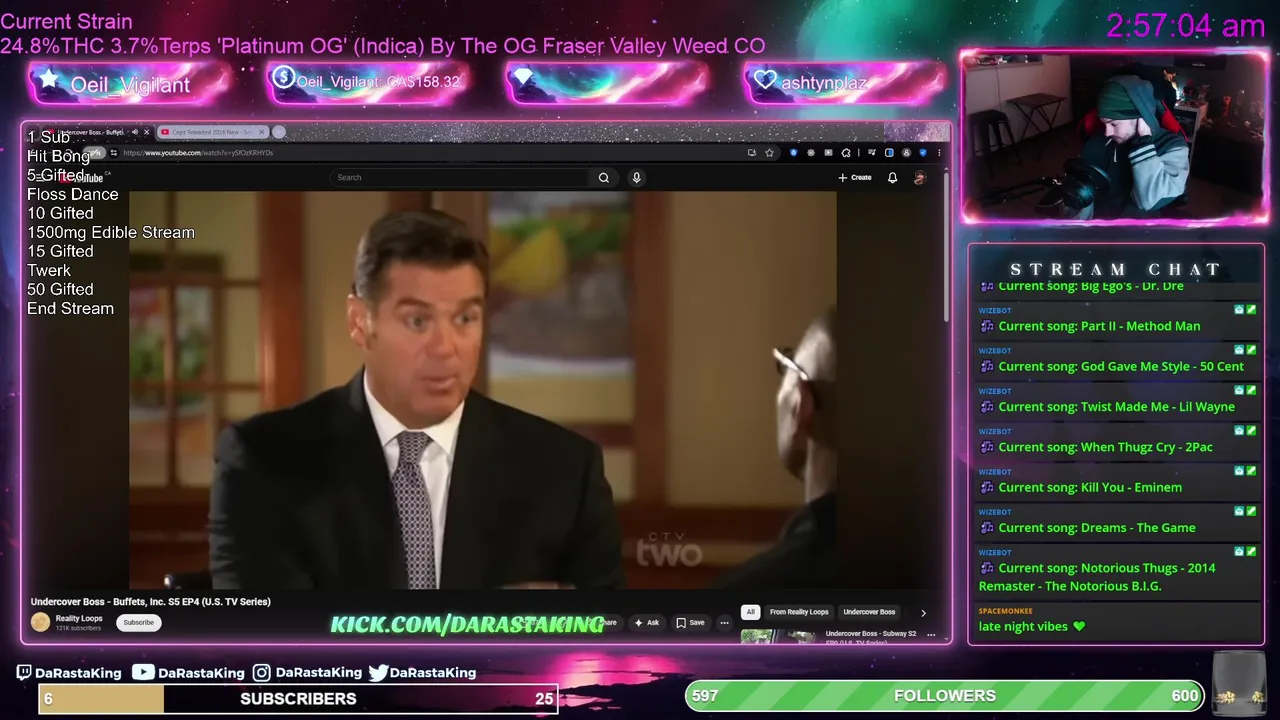This screenshot has width=1280, height=720.
Task: Open the YouTube account avatar menu
Action: (920, 178)
